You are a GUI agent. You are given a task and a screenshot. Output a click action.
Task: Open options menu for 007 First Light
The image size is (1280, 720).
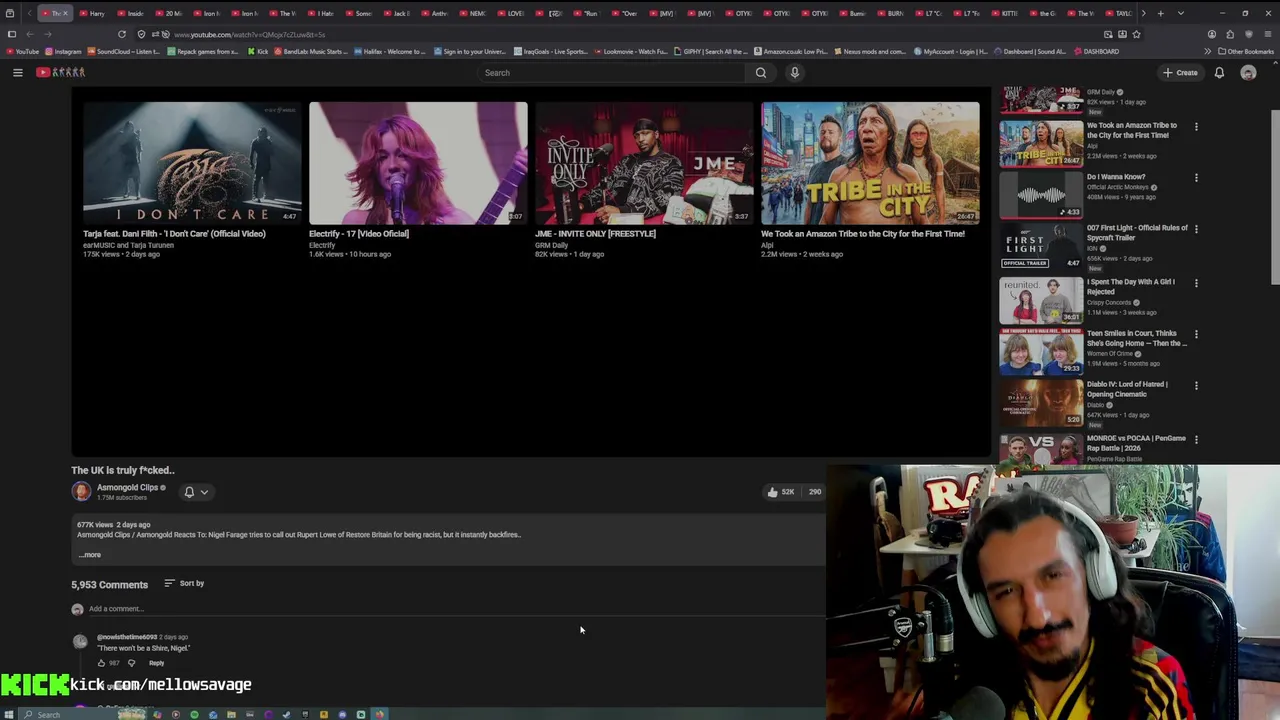coord(1196,229)
